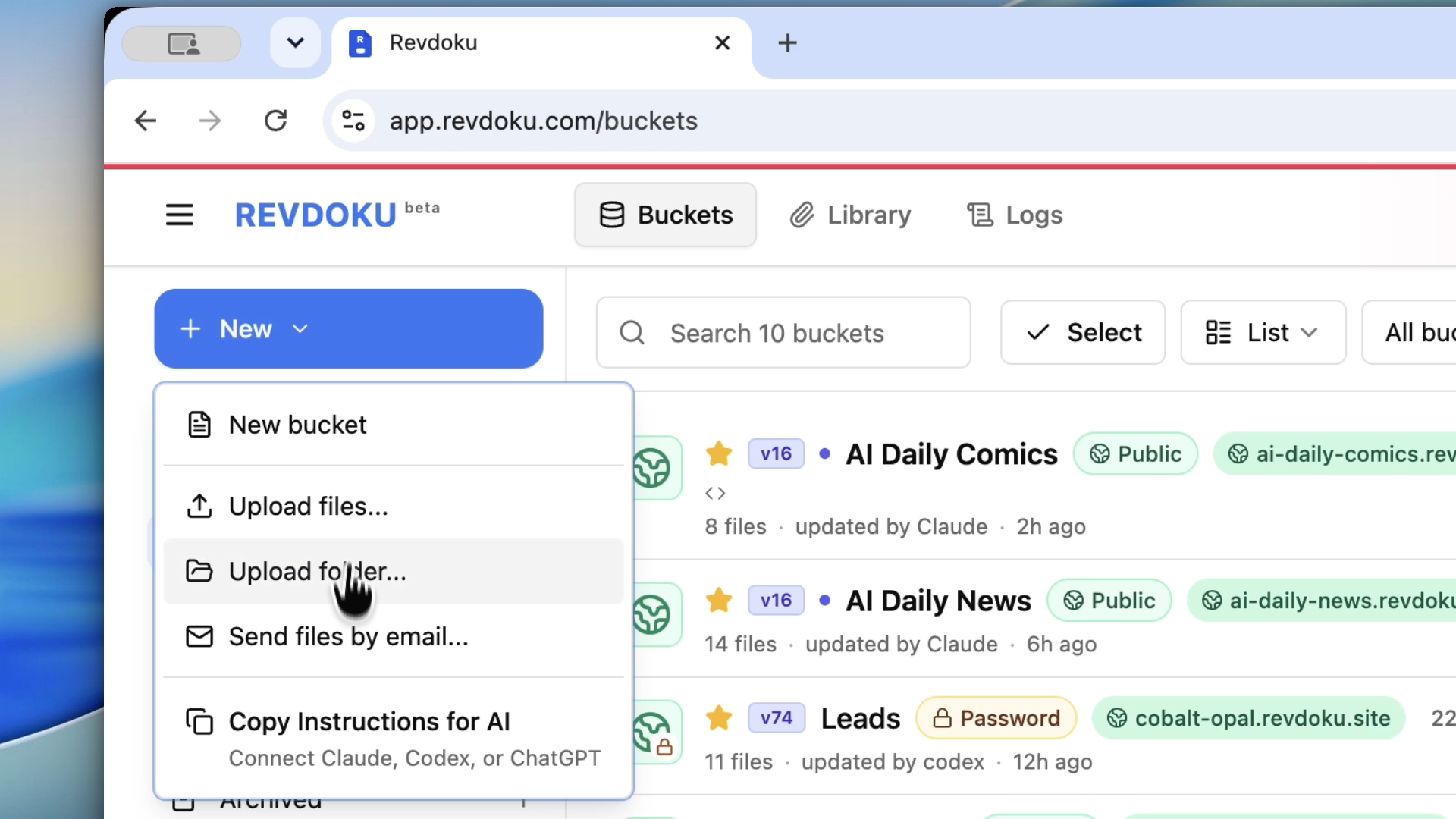
Task: Reload the Revdoku page
Action: (x=275, y=121)
